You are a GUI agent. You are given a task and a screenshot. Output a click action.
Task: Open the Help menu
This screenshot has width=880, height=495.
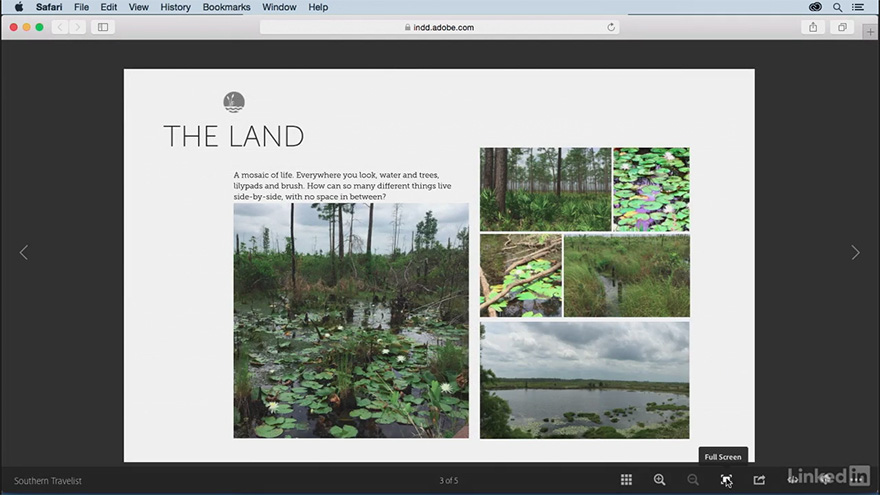318,7
